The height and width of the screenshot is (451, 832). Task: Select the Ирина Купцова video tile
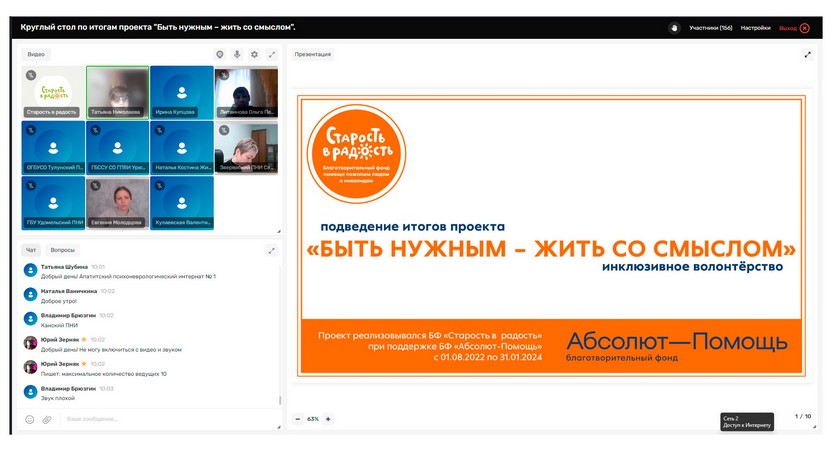182,92
